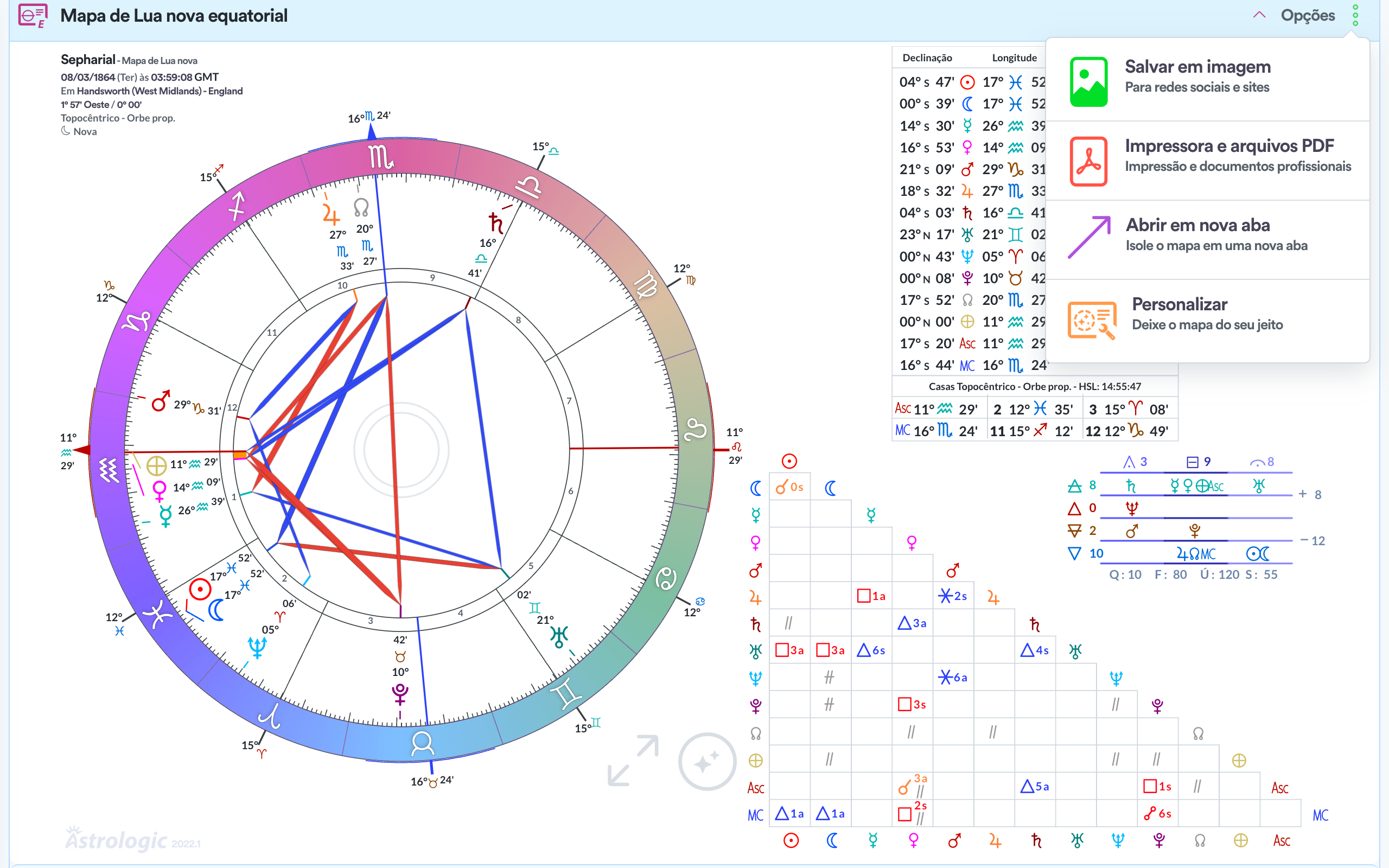The image size is (1389, 868).
Task: Click the circular sparkle button below the chart
Action: point(706,761)
